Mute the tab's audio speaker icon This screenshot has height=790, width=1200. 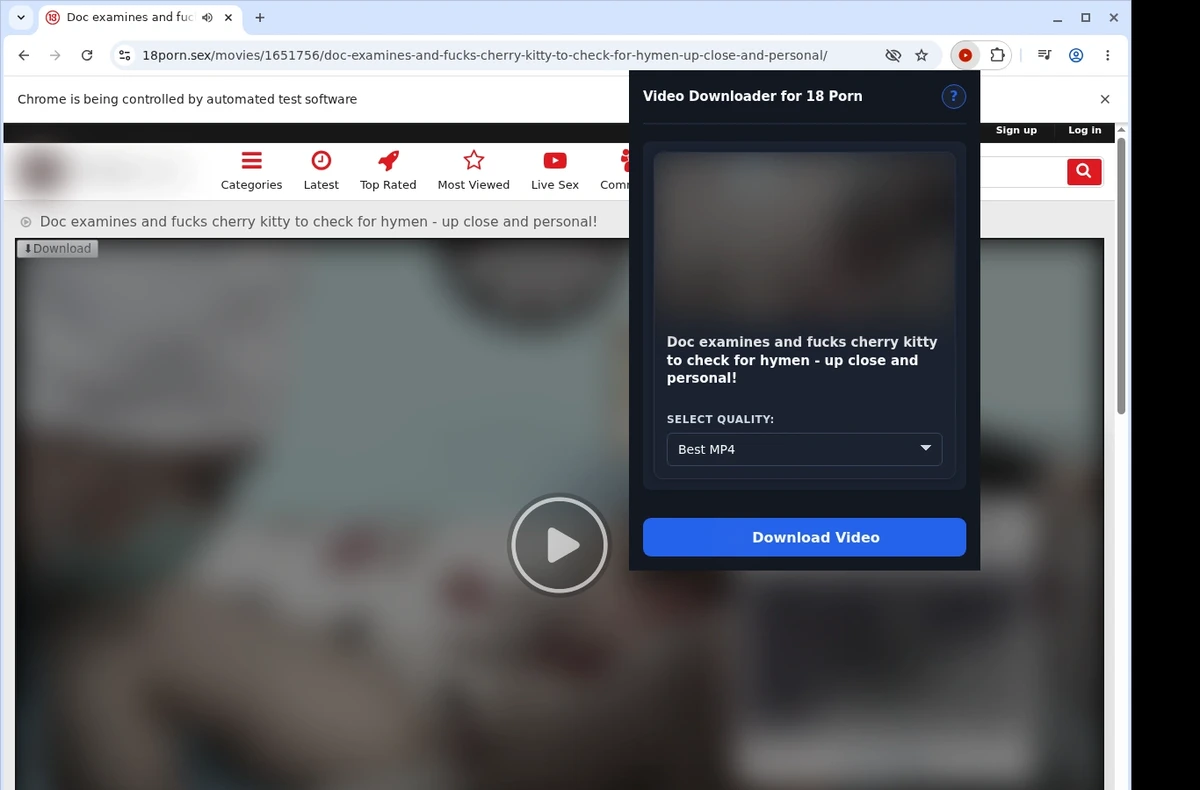[207, 17]
